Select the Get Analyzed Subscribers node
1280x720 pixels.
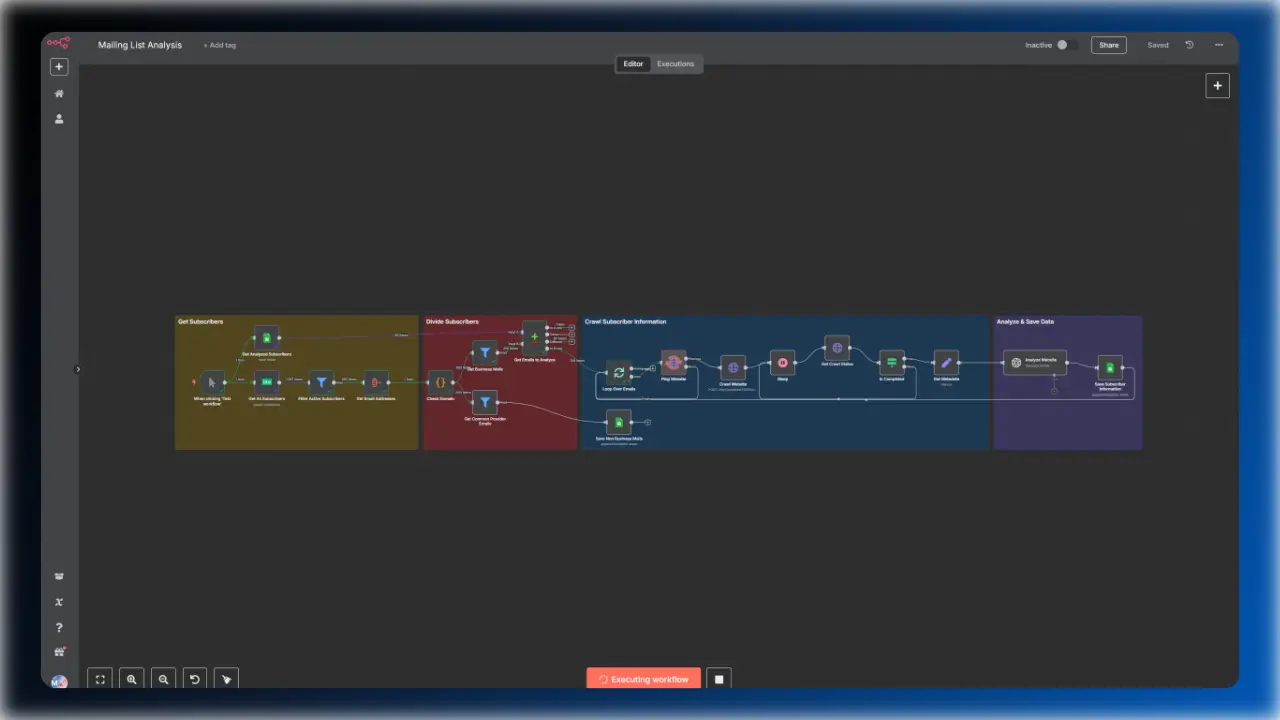pos(267,337)
